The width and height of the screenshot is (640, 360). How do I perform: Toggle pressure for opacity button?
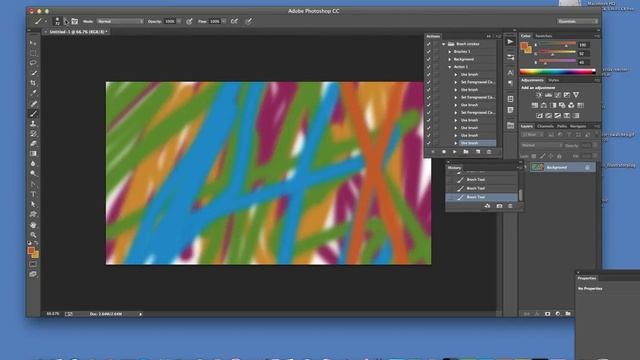[x=189, y=21]
